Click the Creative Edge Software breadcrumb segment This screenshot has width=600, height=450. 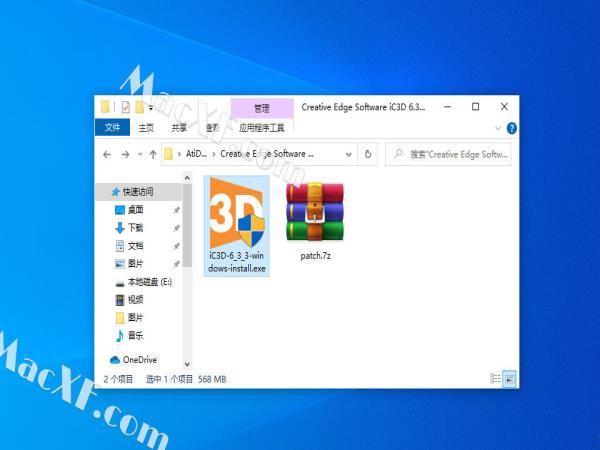pyautogui.click(x=267, y=154)
